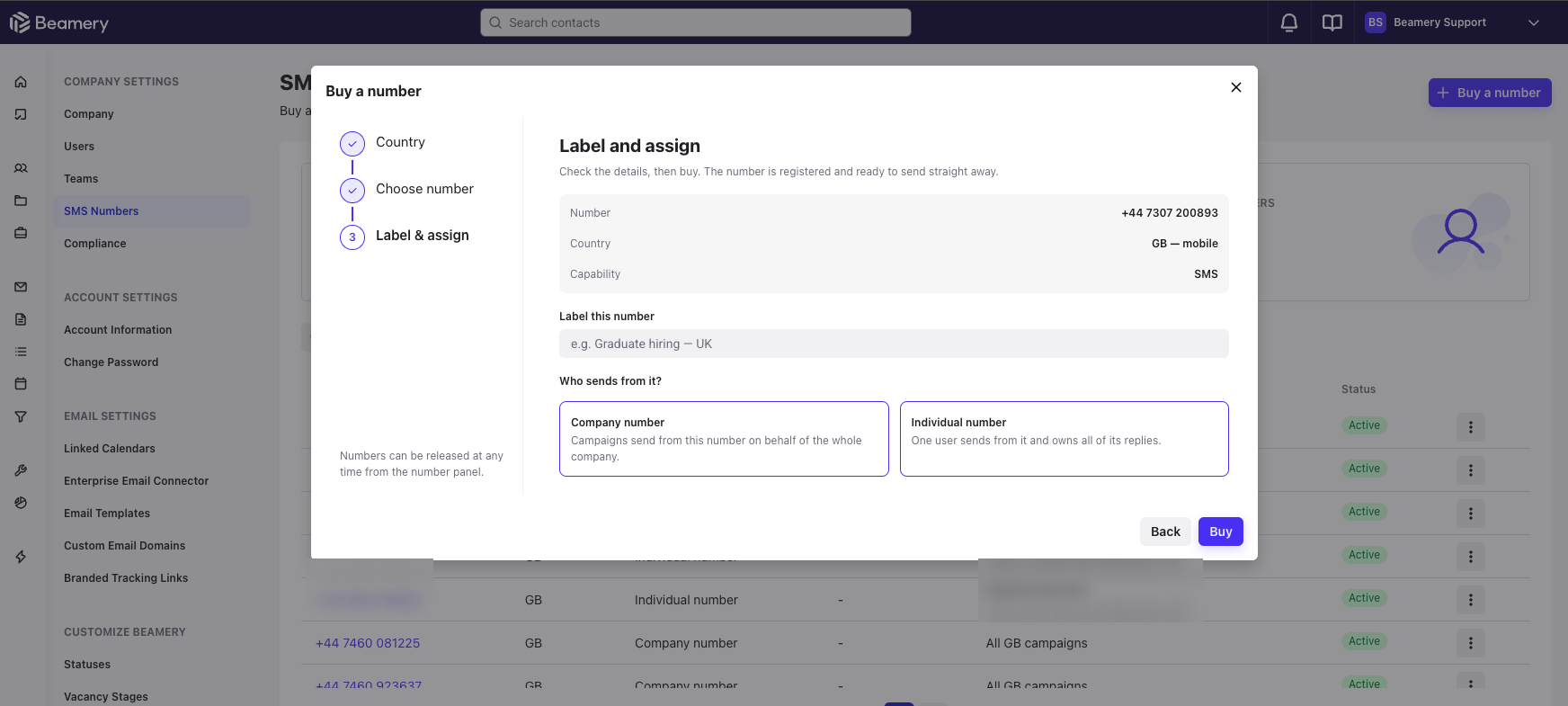Open the notifications bell
The width and height of the screenshot is (1568, 706).
tap(1289, 22)
